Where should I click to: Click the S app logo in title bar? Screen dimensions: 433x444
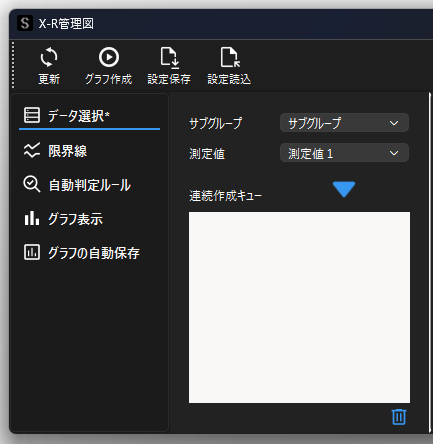[25, 23]
